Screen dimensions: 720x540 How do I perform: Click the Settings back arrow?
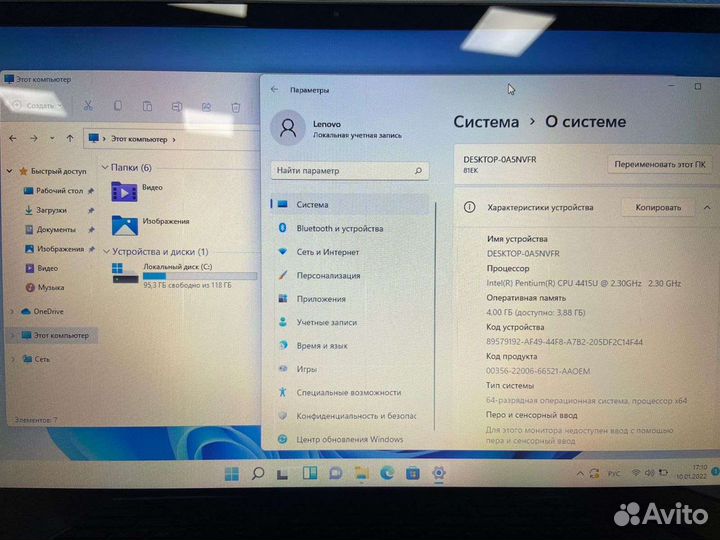click(x=275, y=89)
